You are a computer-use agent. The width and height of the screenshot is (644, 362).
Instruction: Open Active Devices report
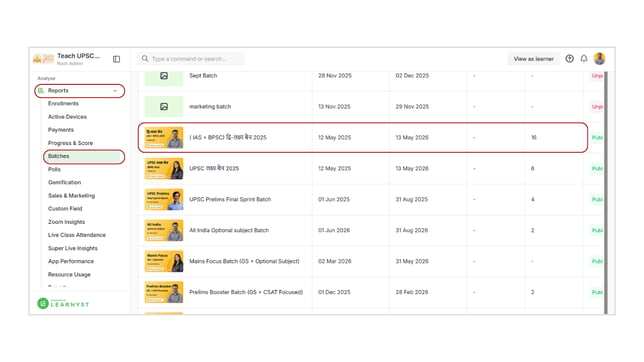[x=67, y=117]
